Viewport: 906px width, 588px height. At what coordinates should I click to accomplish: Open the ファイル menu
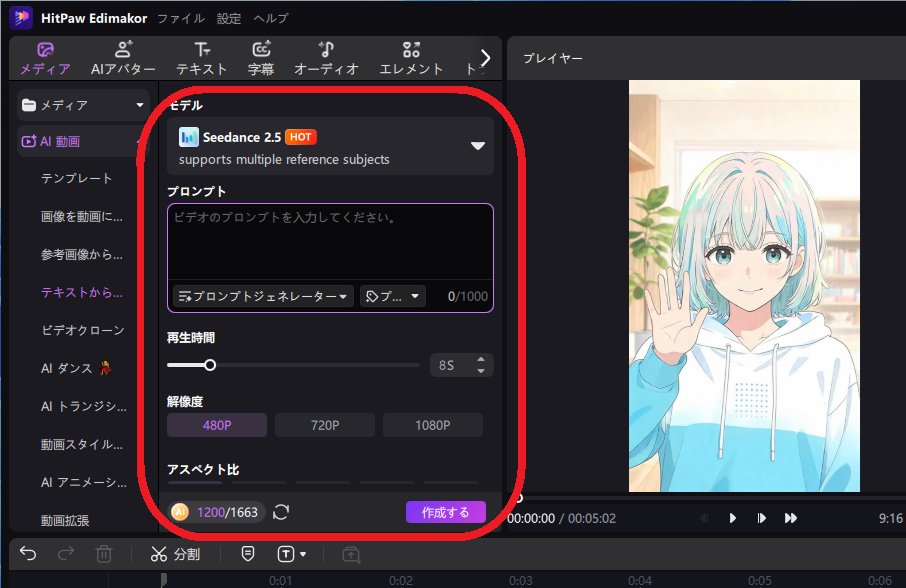point(181,18)
